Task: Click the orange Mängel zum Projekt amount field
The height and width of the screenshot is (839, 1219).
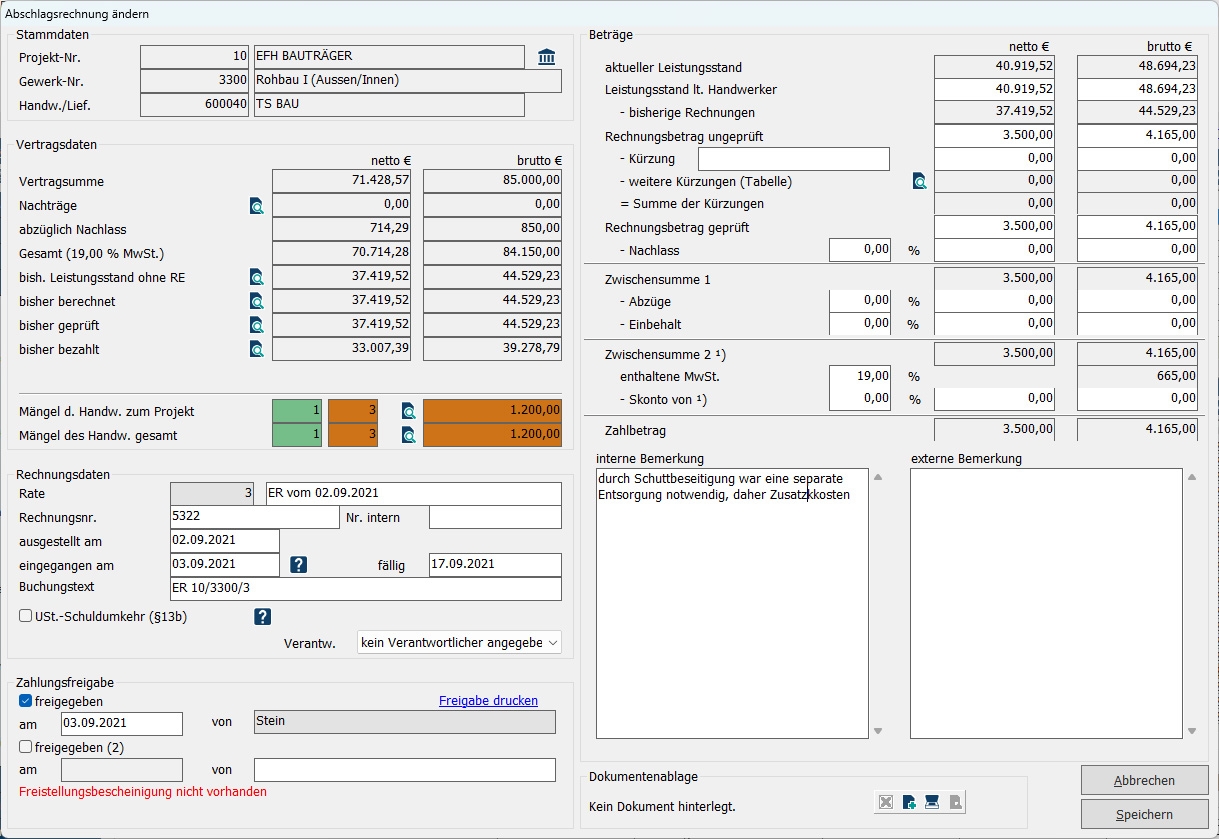Action: click(492, 411)
